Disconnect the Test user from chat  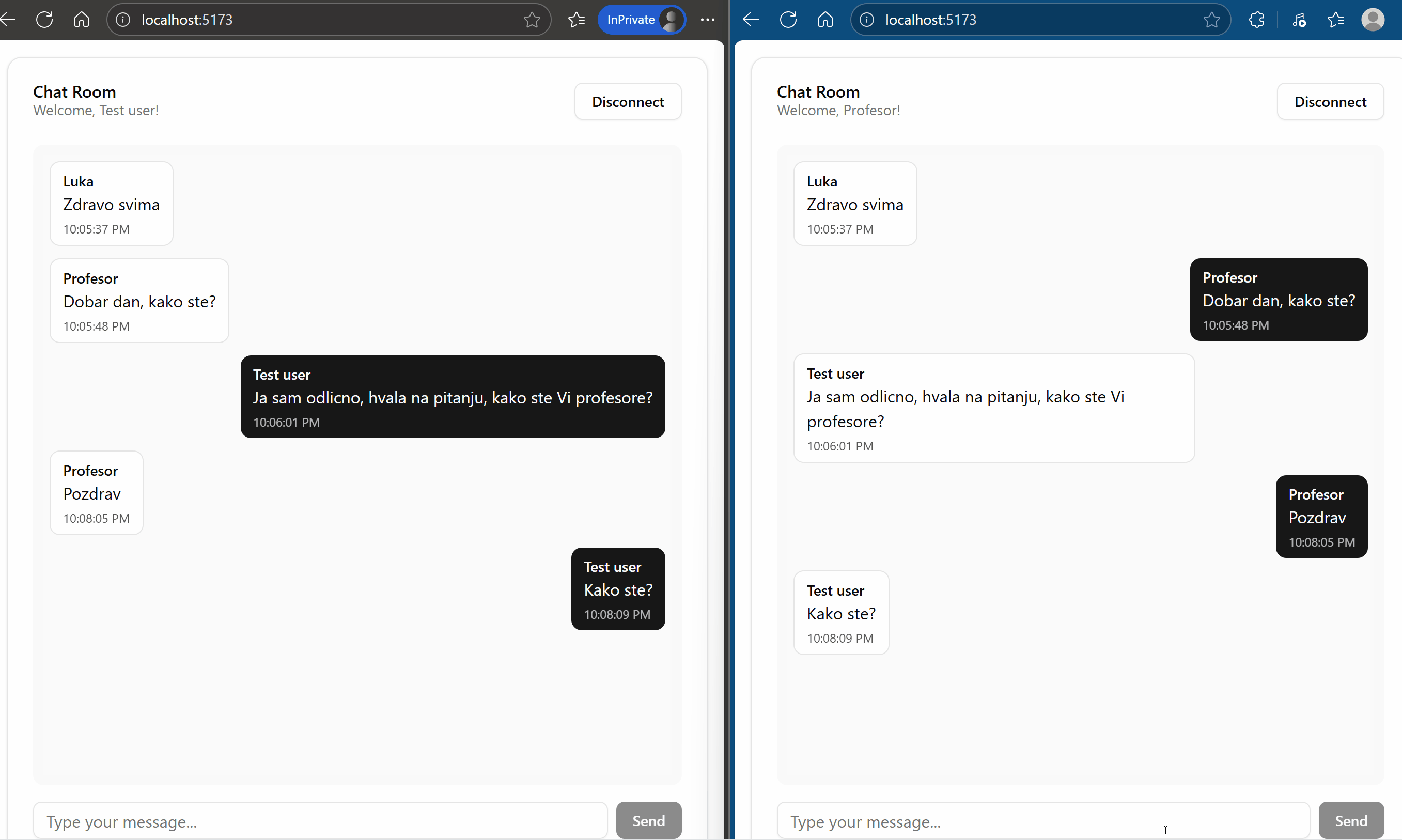[628, 101]
